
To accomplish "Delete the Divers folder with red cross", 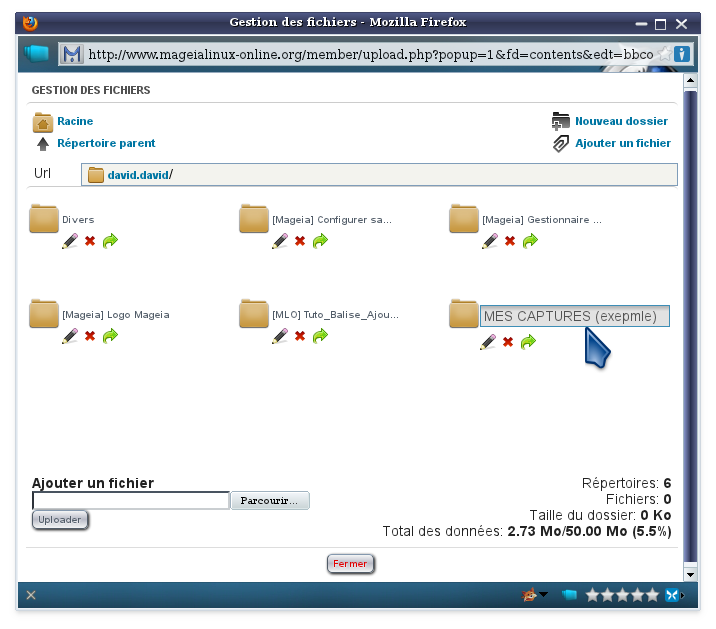I will [x=90, y=241].
